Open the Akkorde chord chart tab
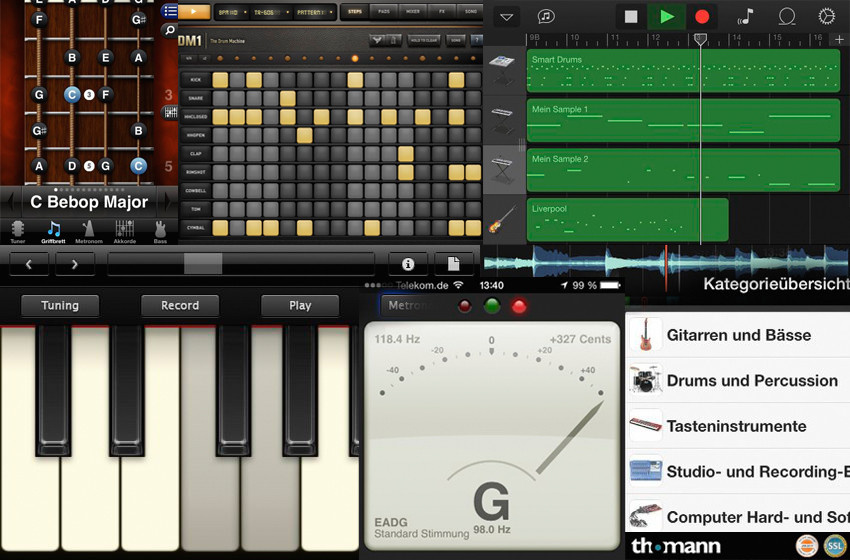850x560 pixels. click(x=125, y=232)
